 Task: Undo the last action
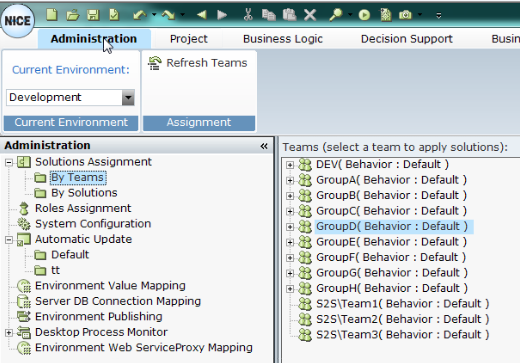tap(140, 15)
